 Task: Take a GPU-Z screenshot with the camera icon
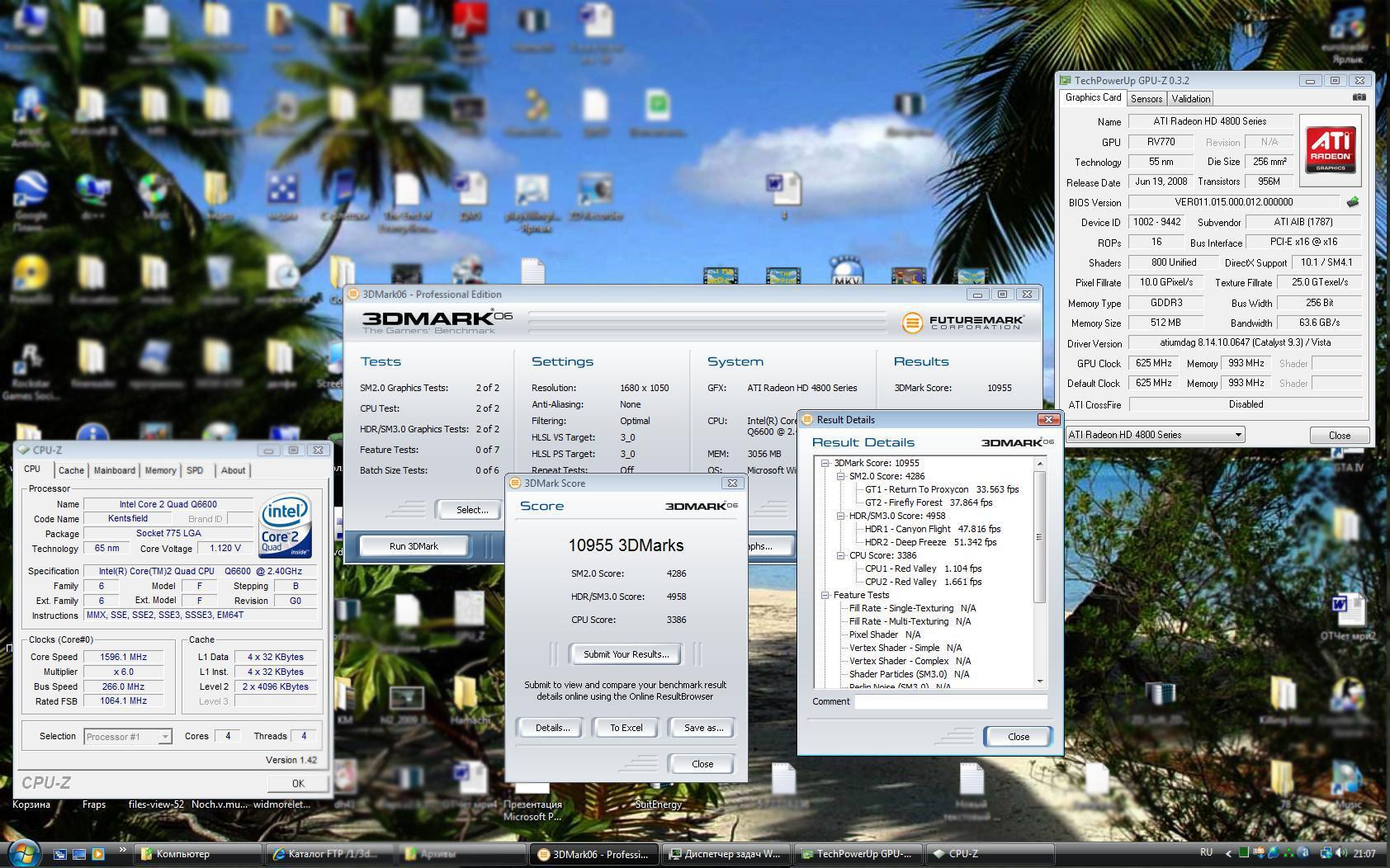1359,97
